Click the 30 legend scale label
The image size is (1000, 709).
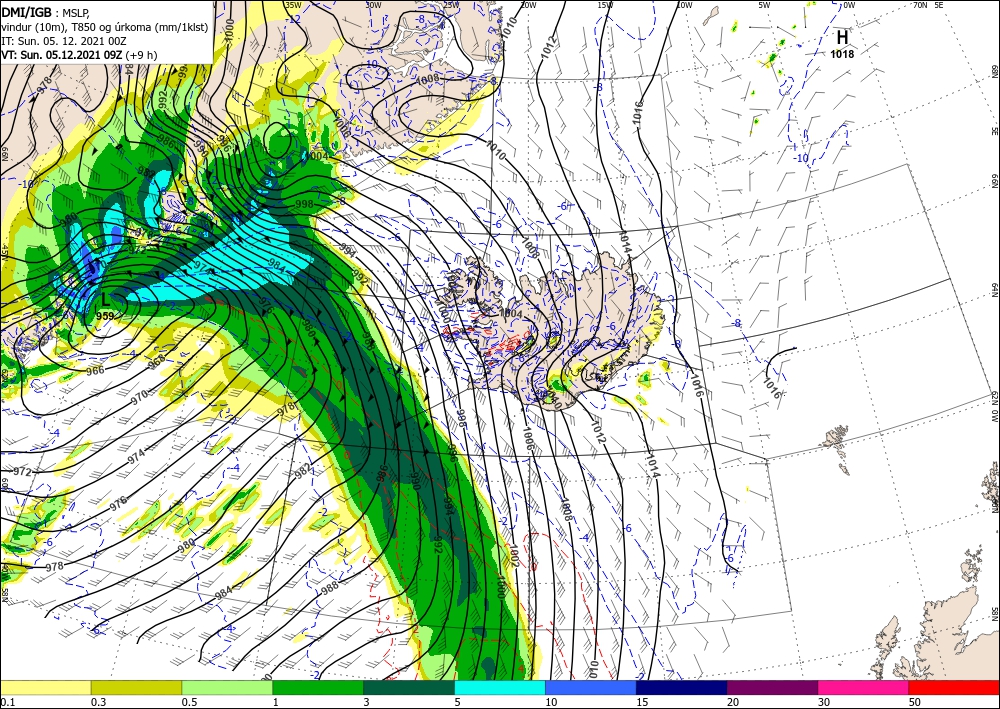[x=825, y=702]
